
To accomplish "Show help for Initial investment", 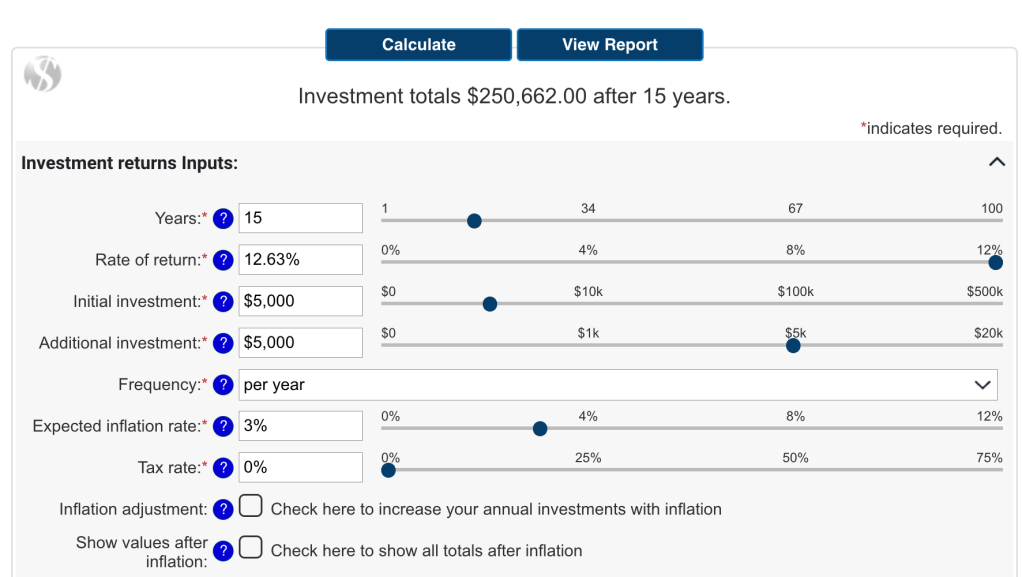I will [x=223, y=301].
